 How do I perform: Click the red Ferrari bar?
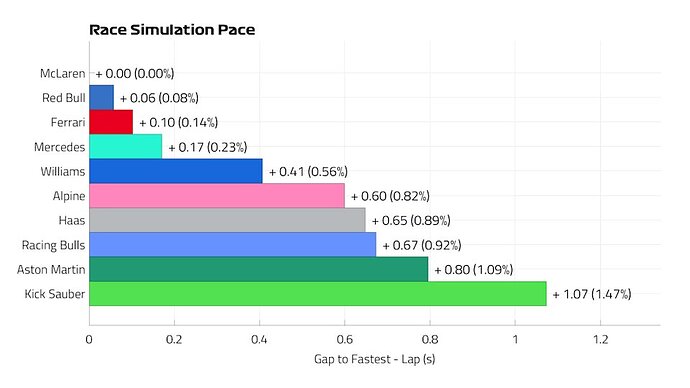point(111,122)
